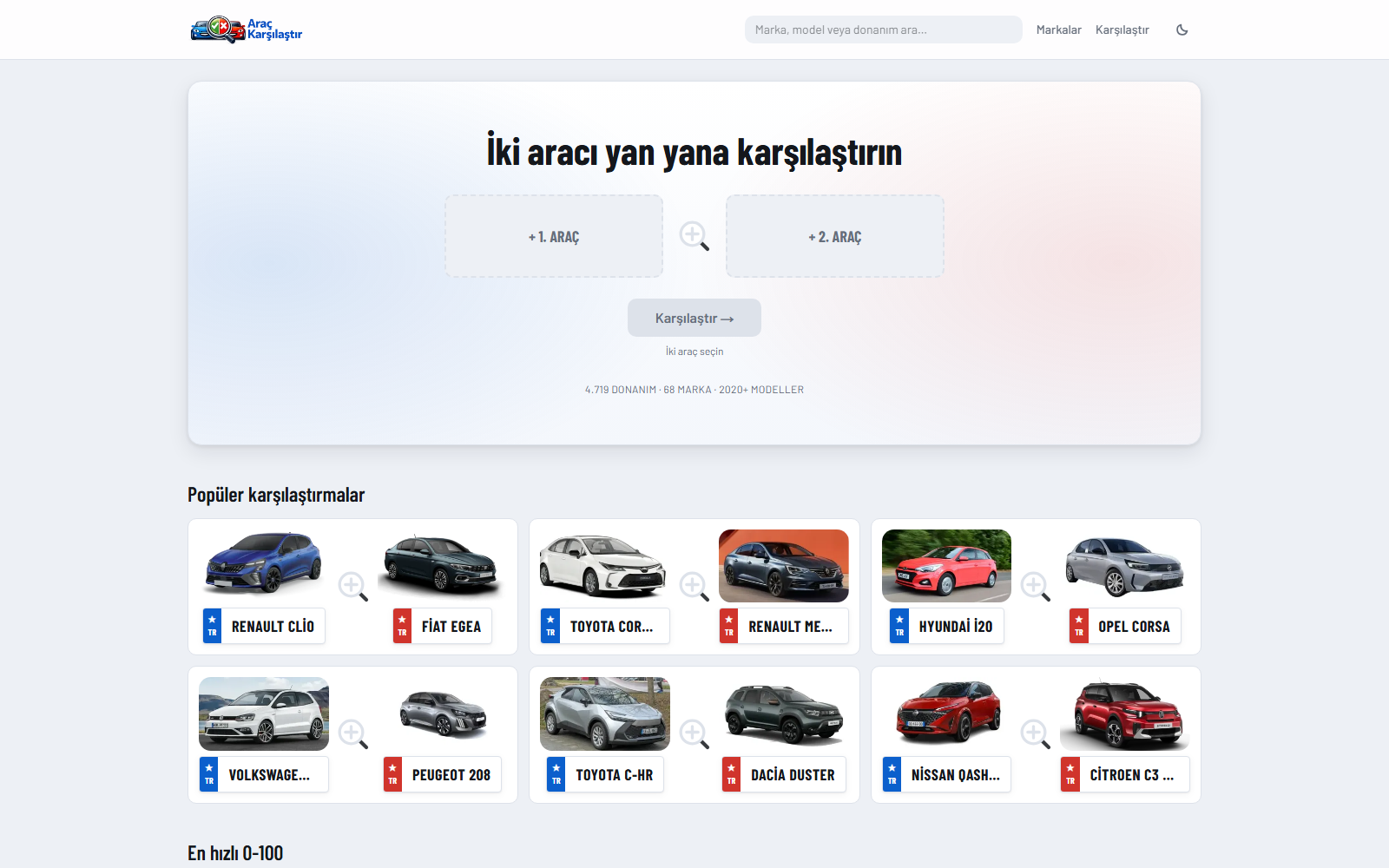
Task: Click the compare icon between vehicle slots
Action: [694, 235]
